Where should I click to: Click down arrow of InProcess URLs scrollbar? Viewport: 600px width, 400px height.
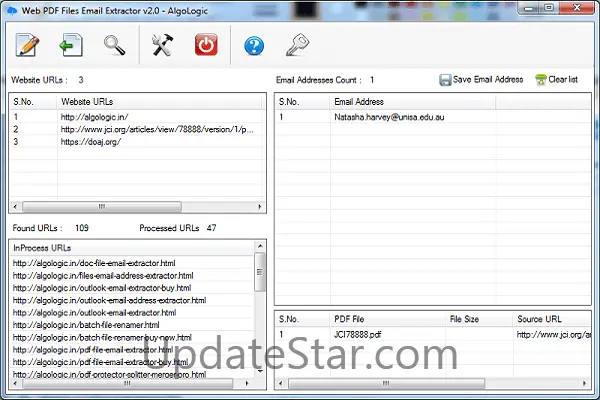click(x=260, y=371)
